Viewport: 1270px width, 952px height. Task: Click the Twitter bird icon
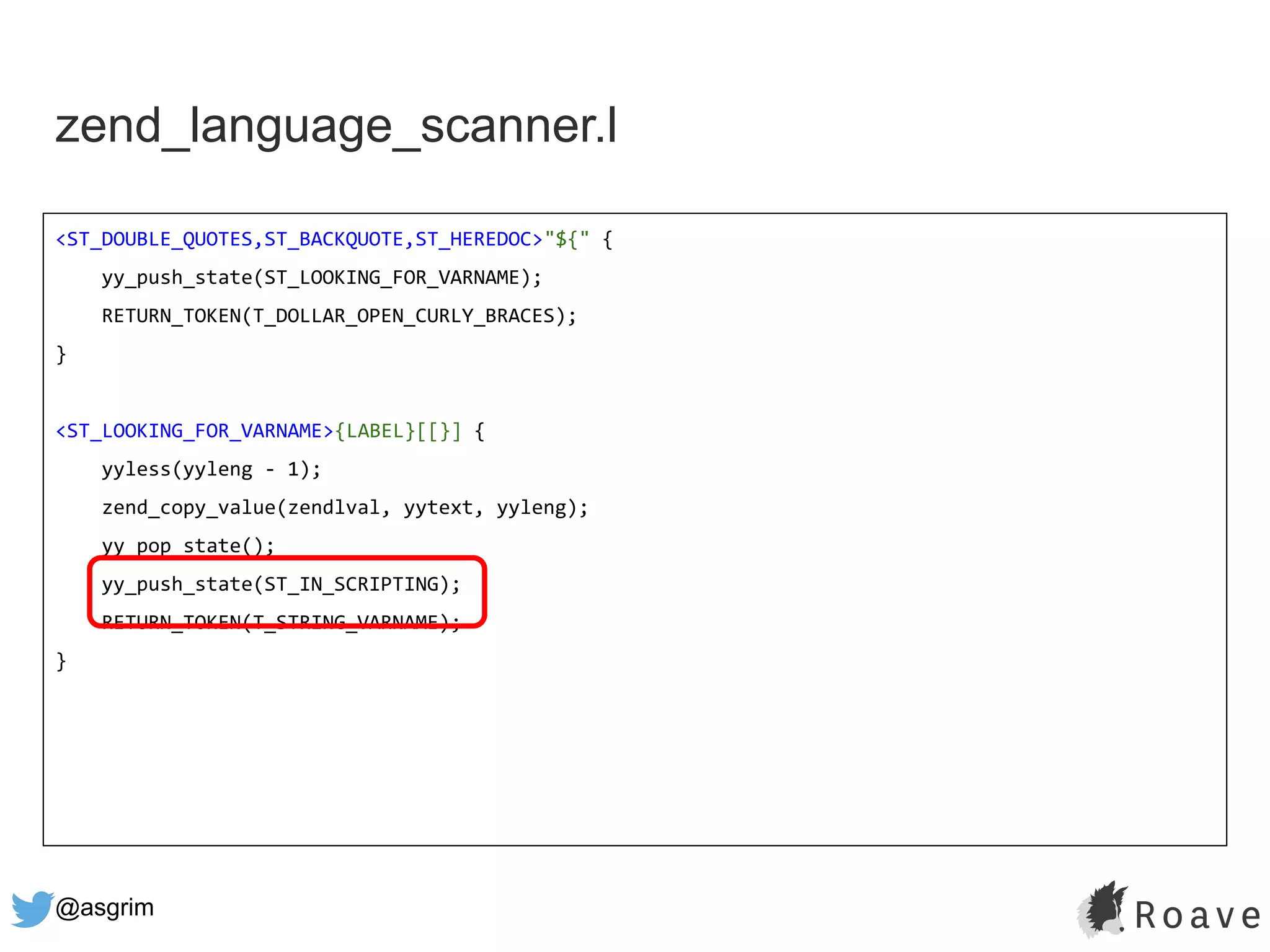coord(32,909)
